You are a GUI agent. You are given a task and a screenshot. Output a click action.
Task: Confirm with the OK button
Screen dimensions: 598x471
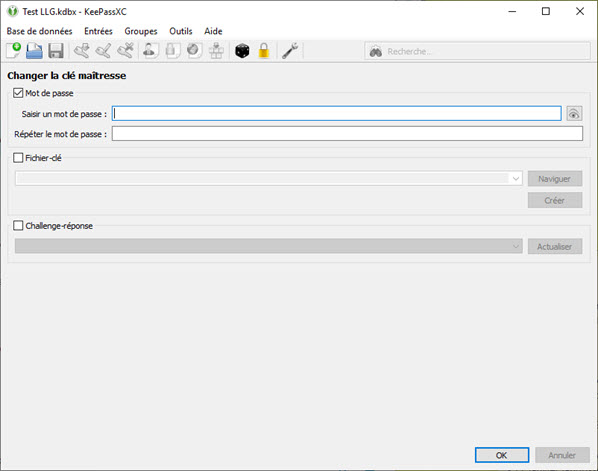click(x=502, y=455)
